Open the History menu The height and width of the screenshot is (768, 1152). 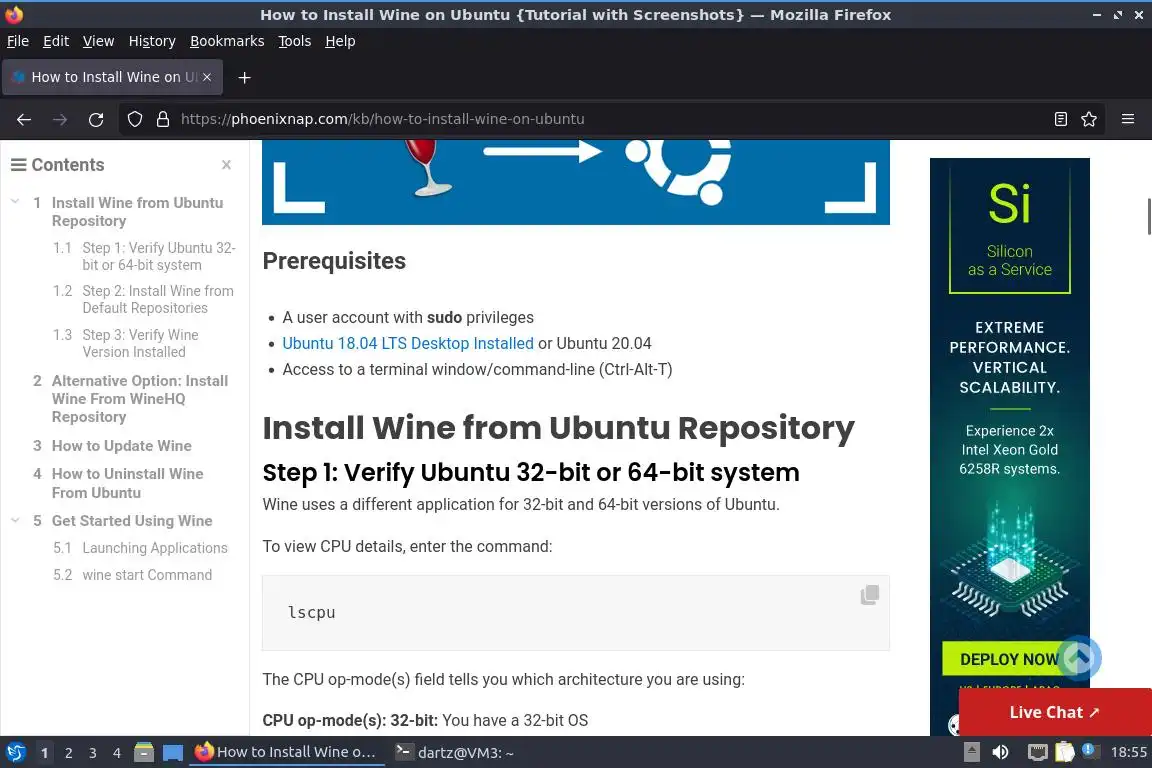click(x=152, y=41)
